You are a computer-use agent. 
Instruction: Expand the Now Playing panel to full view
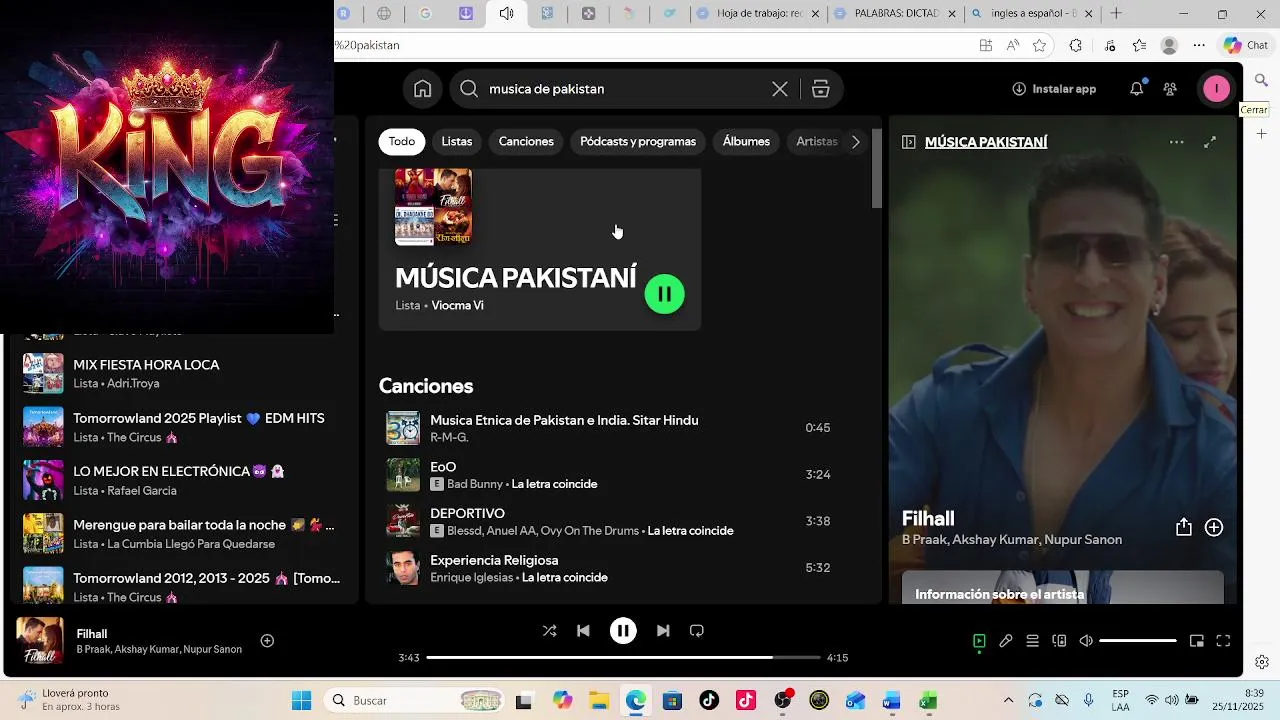click(x=1210, y=142)
